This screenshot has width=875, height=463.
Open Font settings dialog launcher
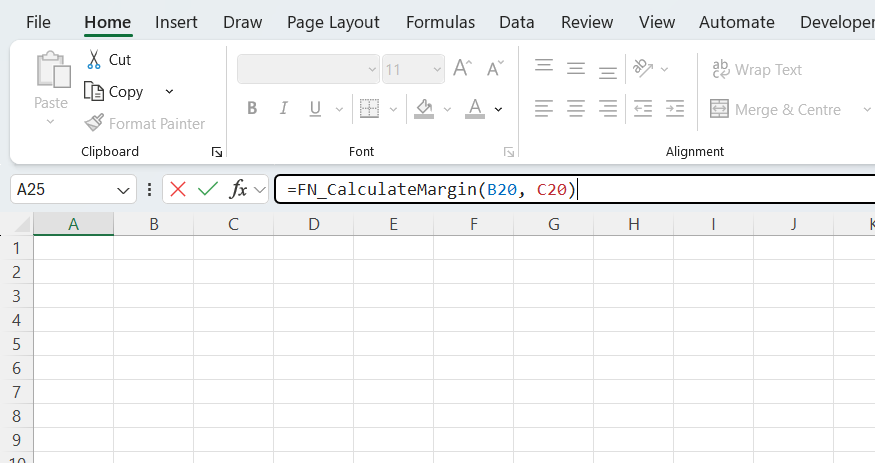tap(508, 152)
